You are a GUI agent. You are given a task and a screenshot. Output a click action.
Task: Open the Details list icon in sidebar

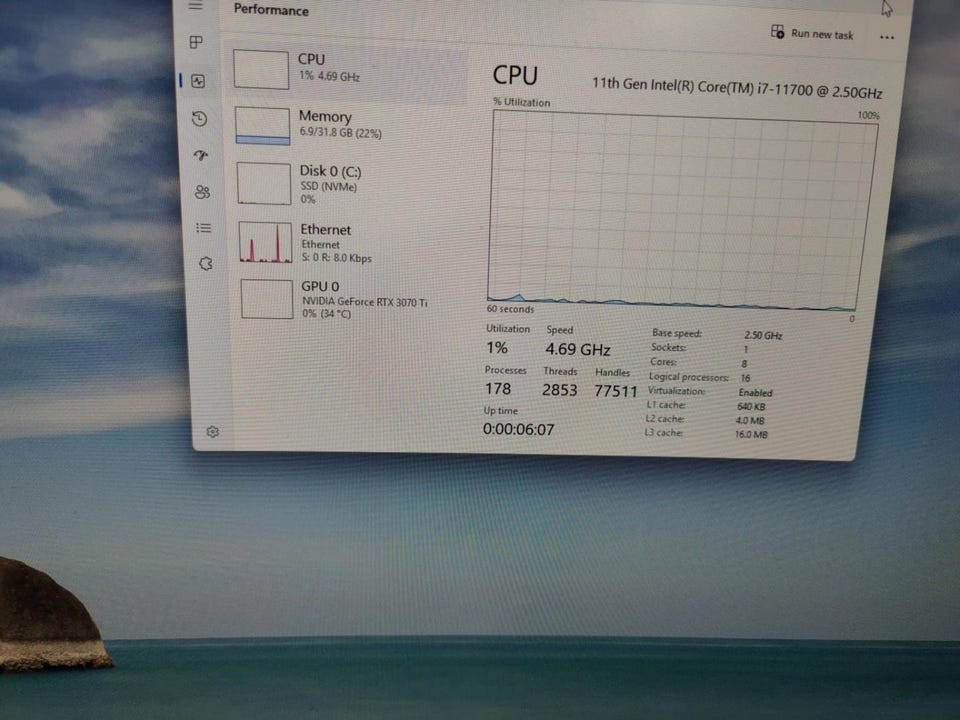(204, 228)
